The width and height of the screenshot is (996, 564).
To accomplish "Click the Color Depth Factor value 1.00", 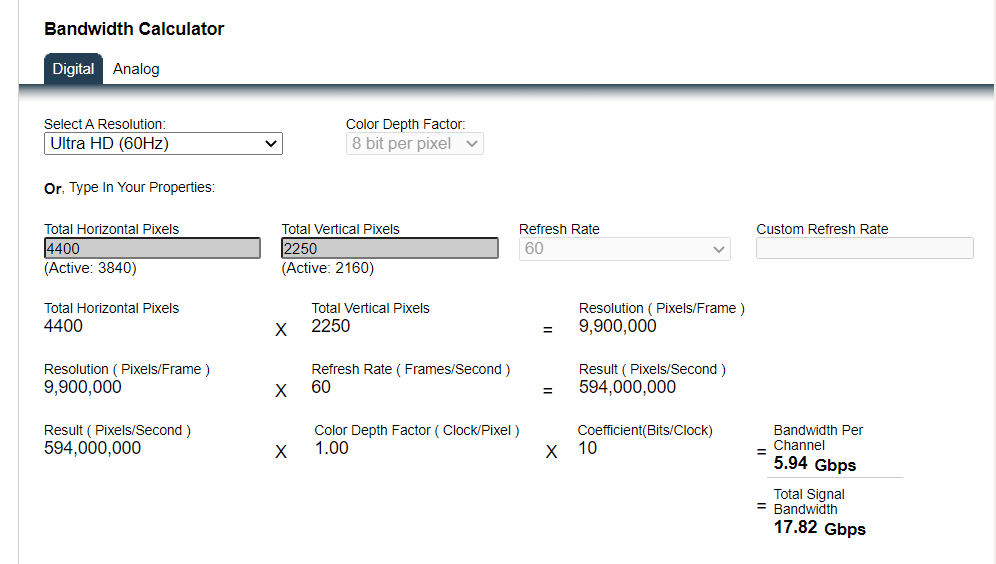I will click(331, 448).
